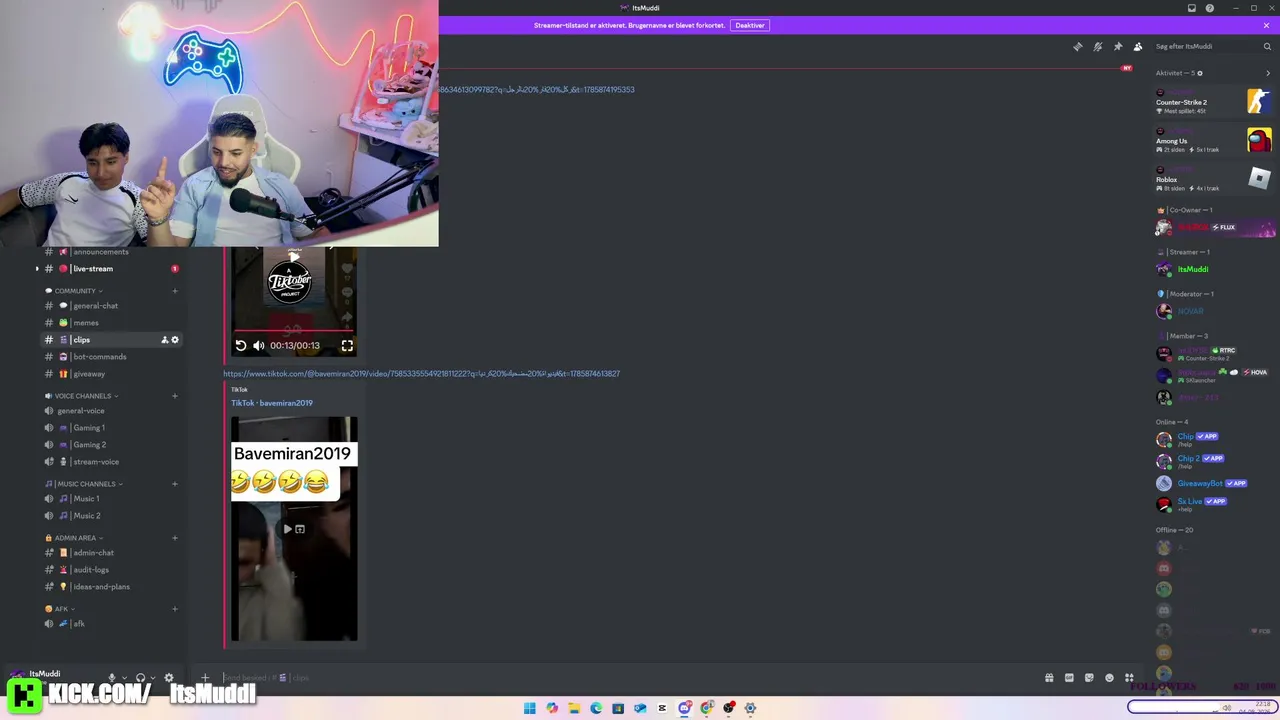1280x720 pixels.
Task: Enter fullscreen on the embedded video
Action: tap(347, 346)
